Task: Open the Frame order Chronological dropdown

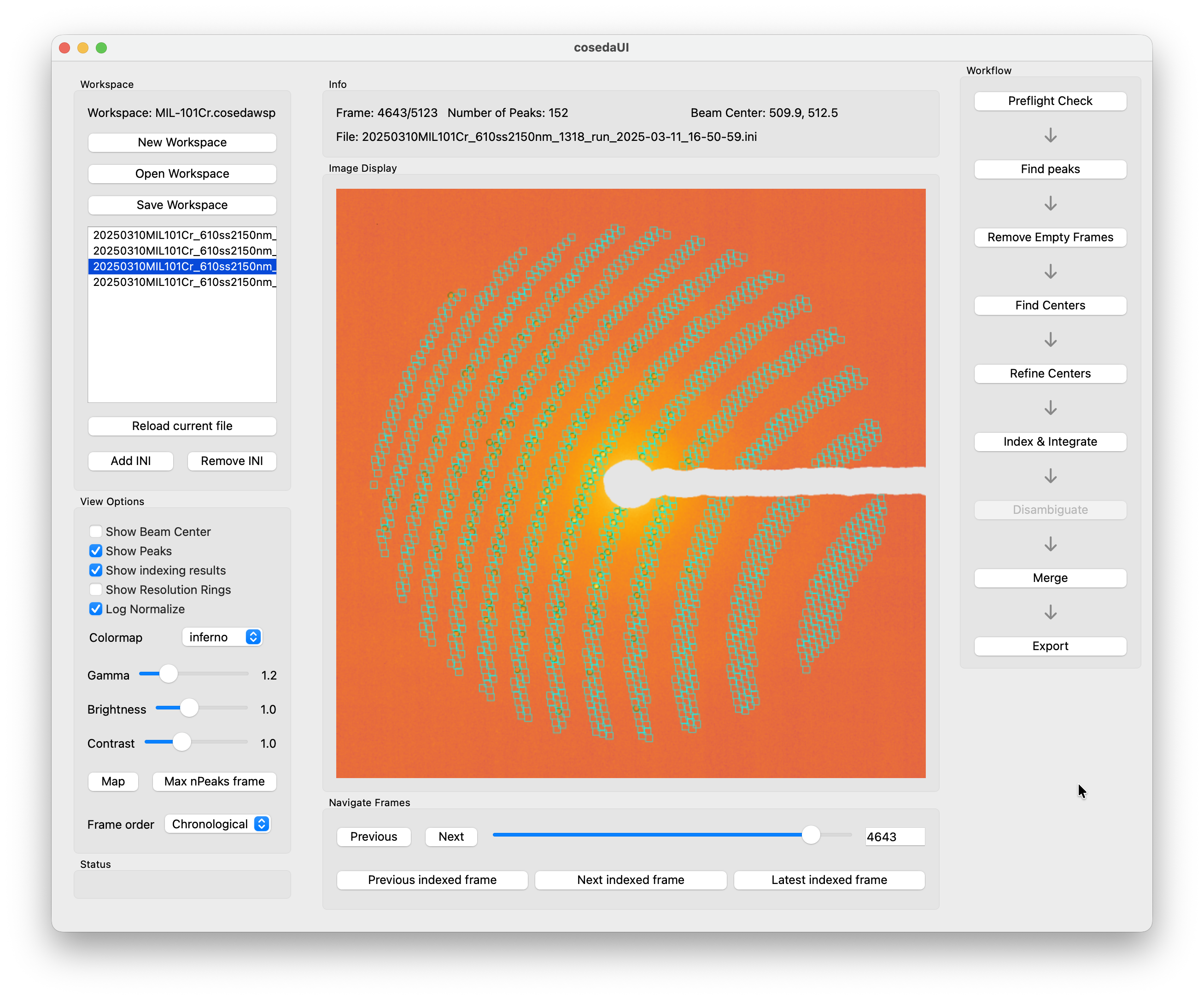Action: point(217,824)
